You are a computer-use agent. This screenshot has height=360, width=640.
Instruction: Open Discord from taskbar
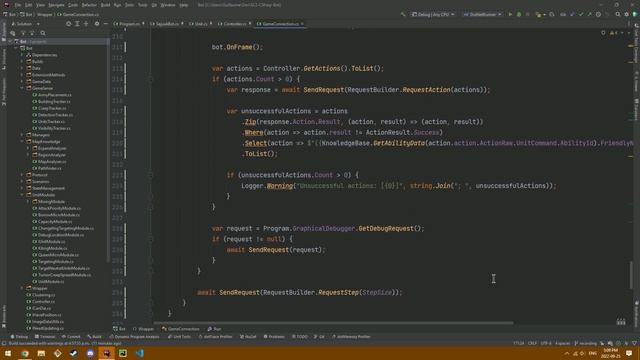[90, 353]
